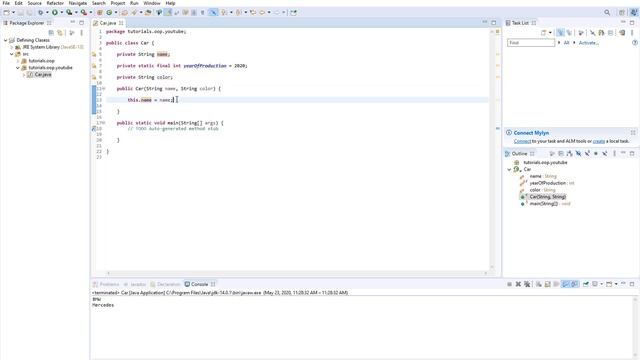The width and height of the screenshot is (640, 360).
Task: Click the Debug bug icon in toolbar
Action: [40, 13]
